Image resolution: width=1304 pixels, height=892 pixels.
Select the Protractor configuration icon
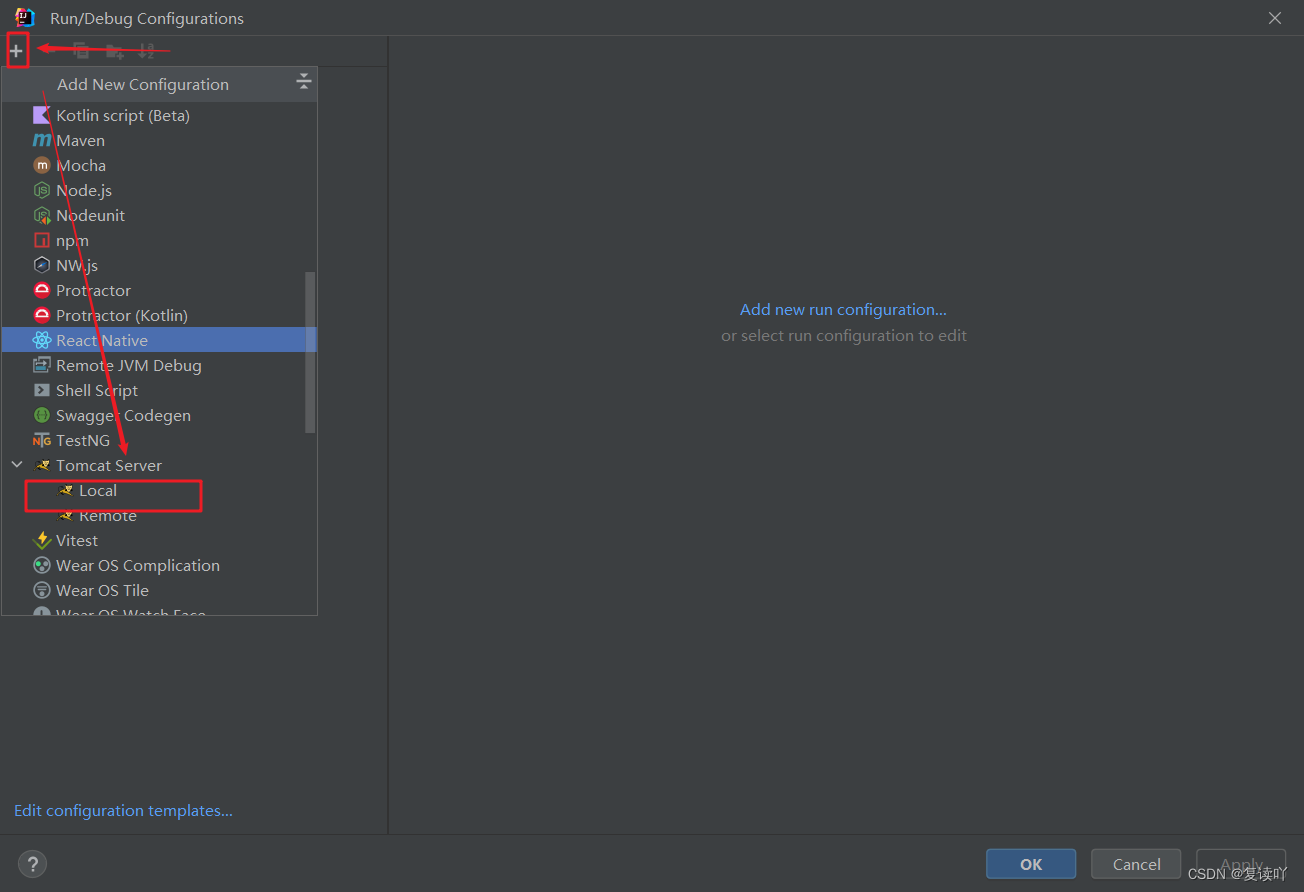(x=41, y=290)
